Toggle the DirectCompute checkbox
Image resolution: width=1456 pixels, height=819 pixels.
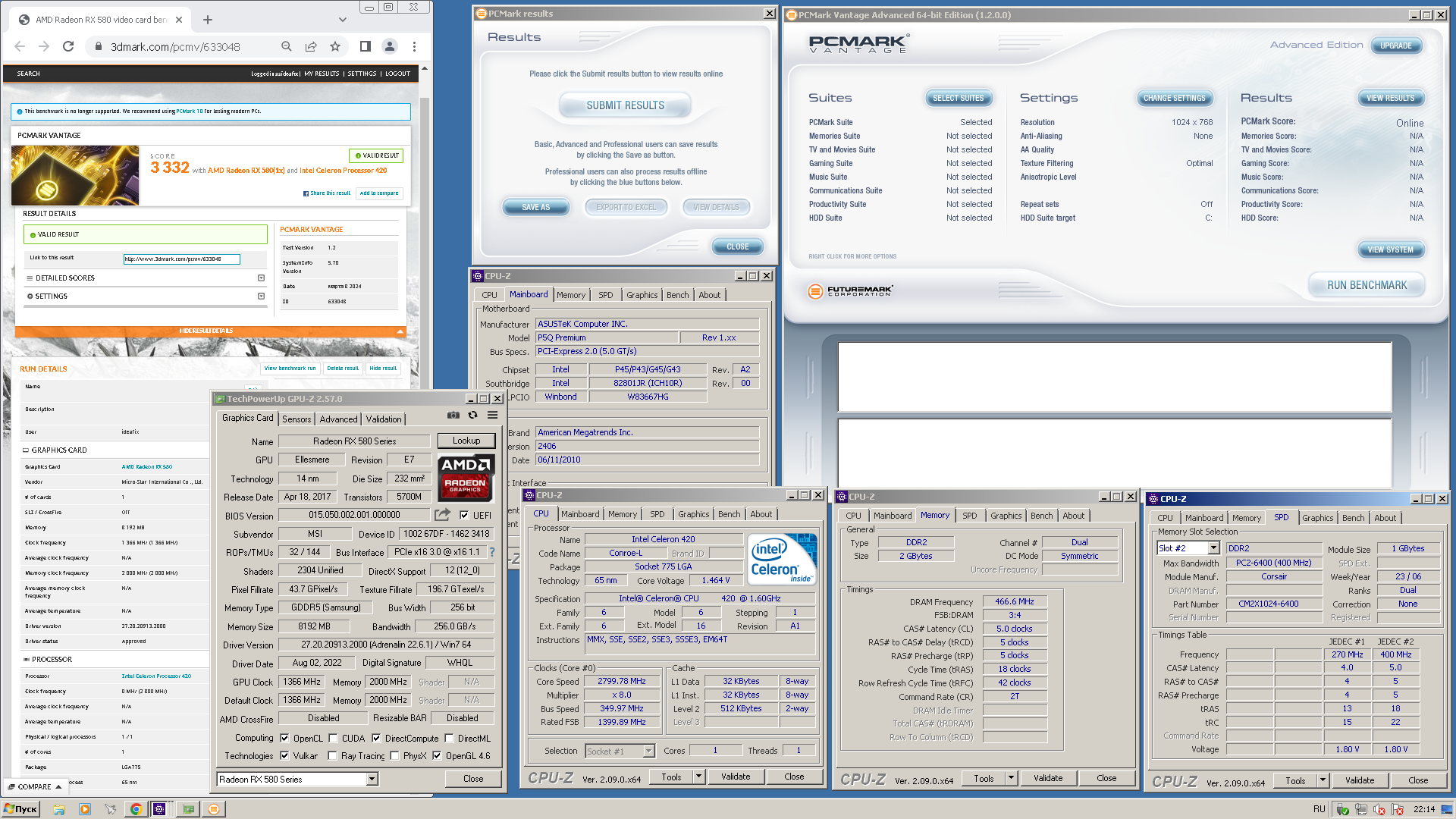pos(376,738)
